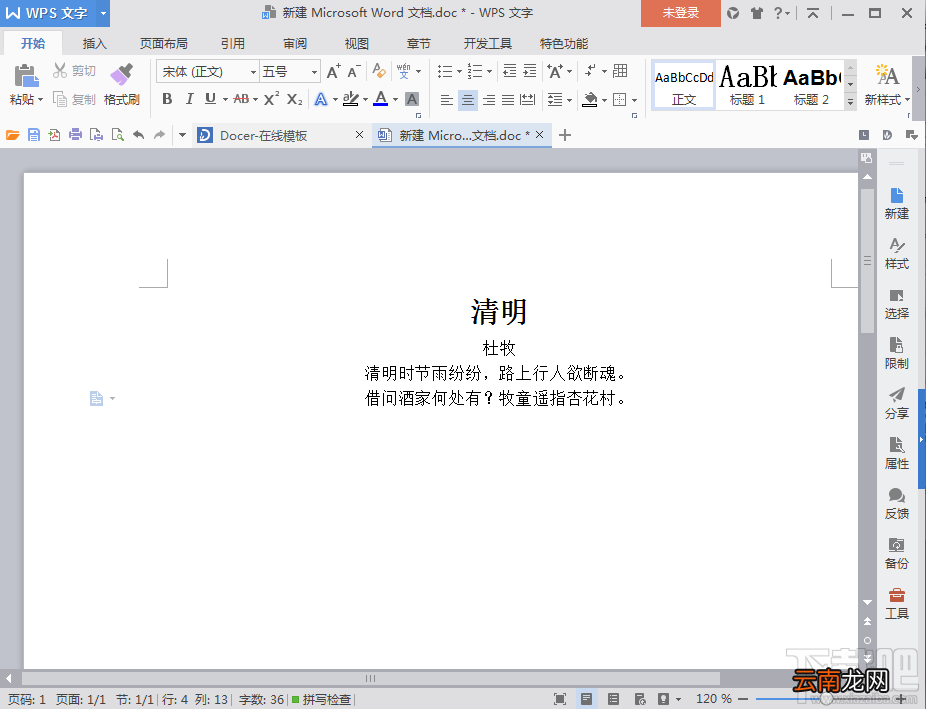Switch to the 插入 ribbon tab

(x=94, y=43)
